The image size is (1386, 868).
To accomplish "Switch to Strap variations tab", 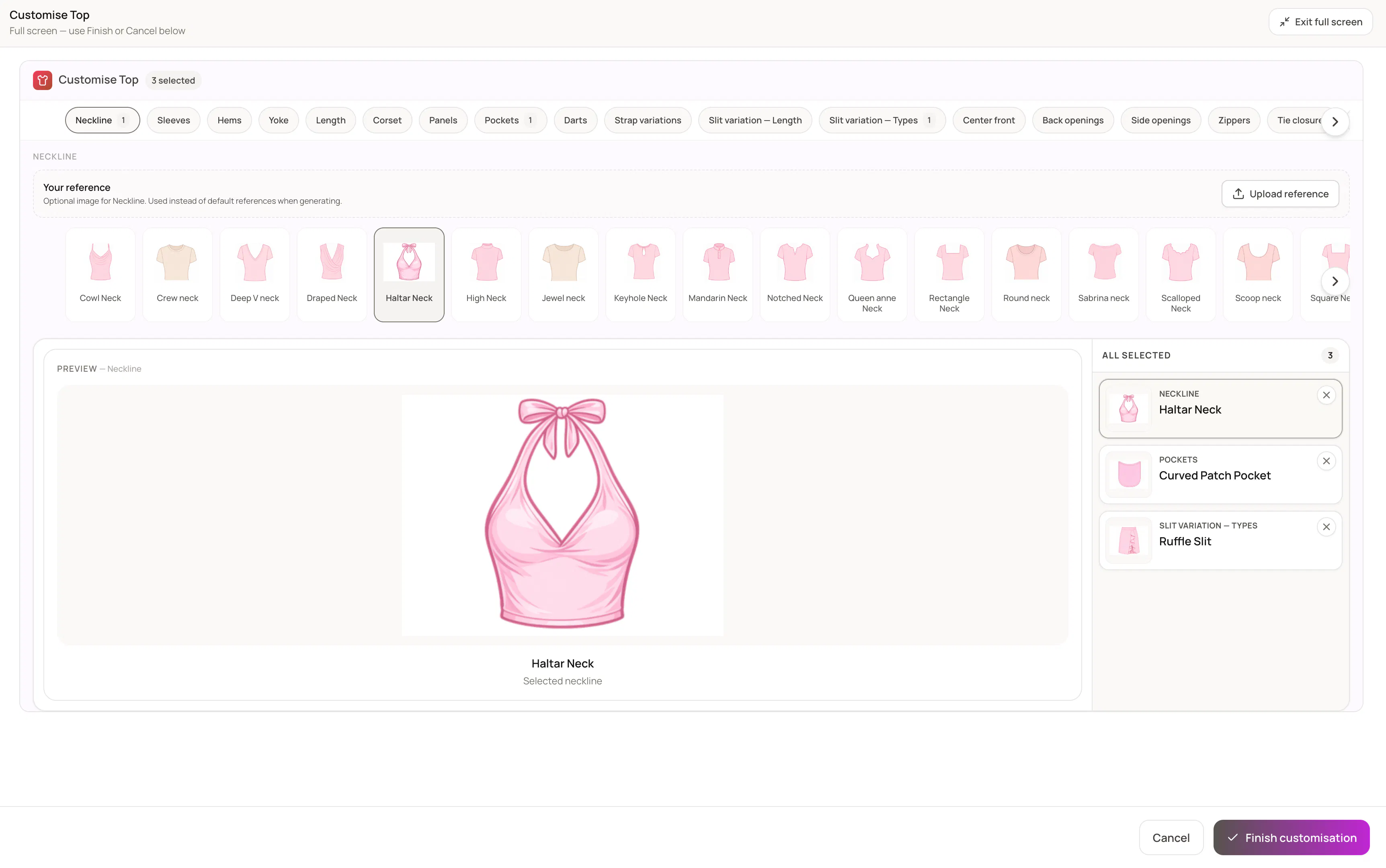I will 648,121.
